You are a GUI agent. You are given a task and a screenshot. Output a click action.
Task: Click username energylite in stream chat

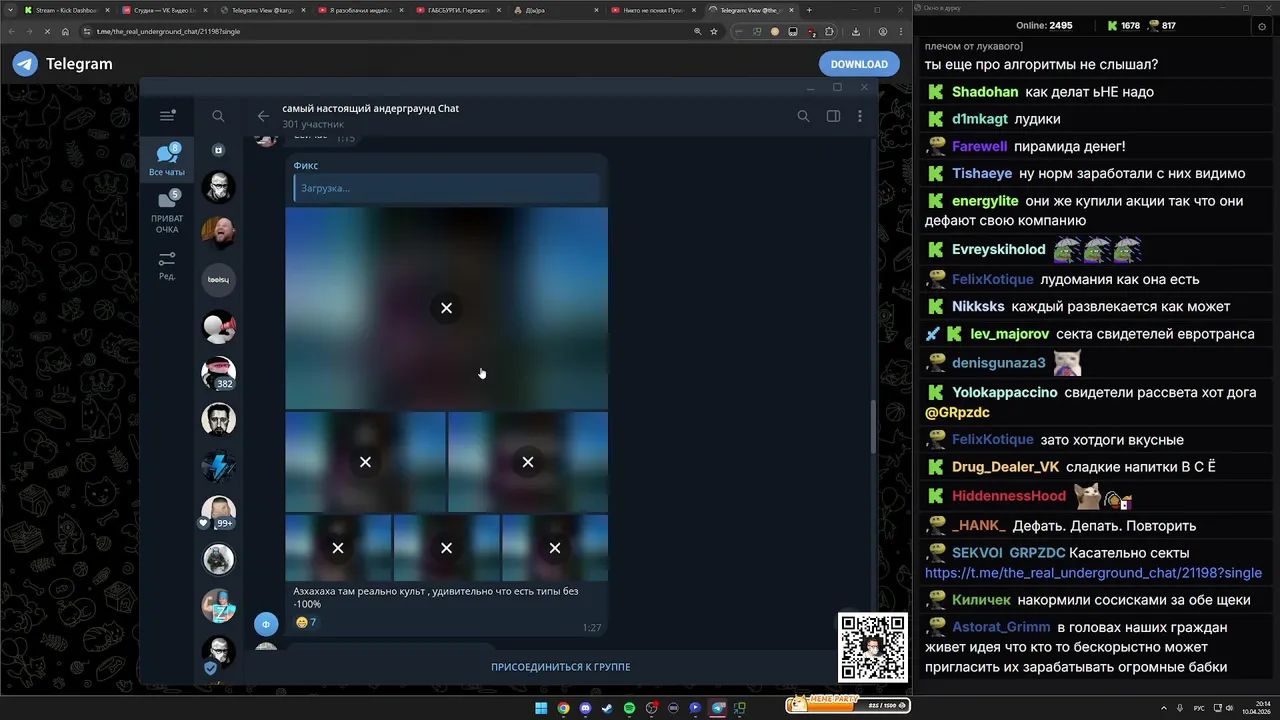click(x=985, y=201)
